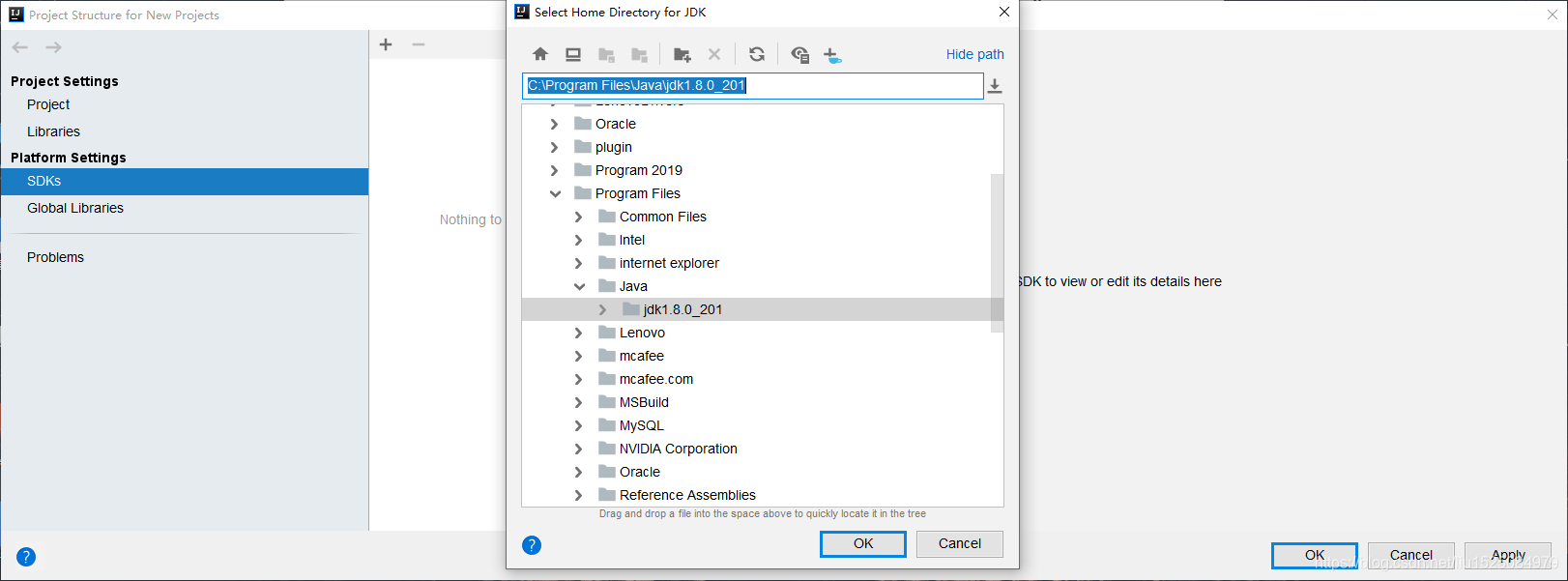Remove selected SDK with minus icon
Image resolution: width=1568 pixels, height=581 pixels.
[419, 44]
